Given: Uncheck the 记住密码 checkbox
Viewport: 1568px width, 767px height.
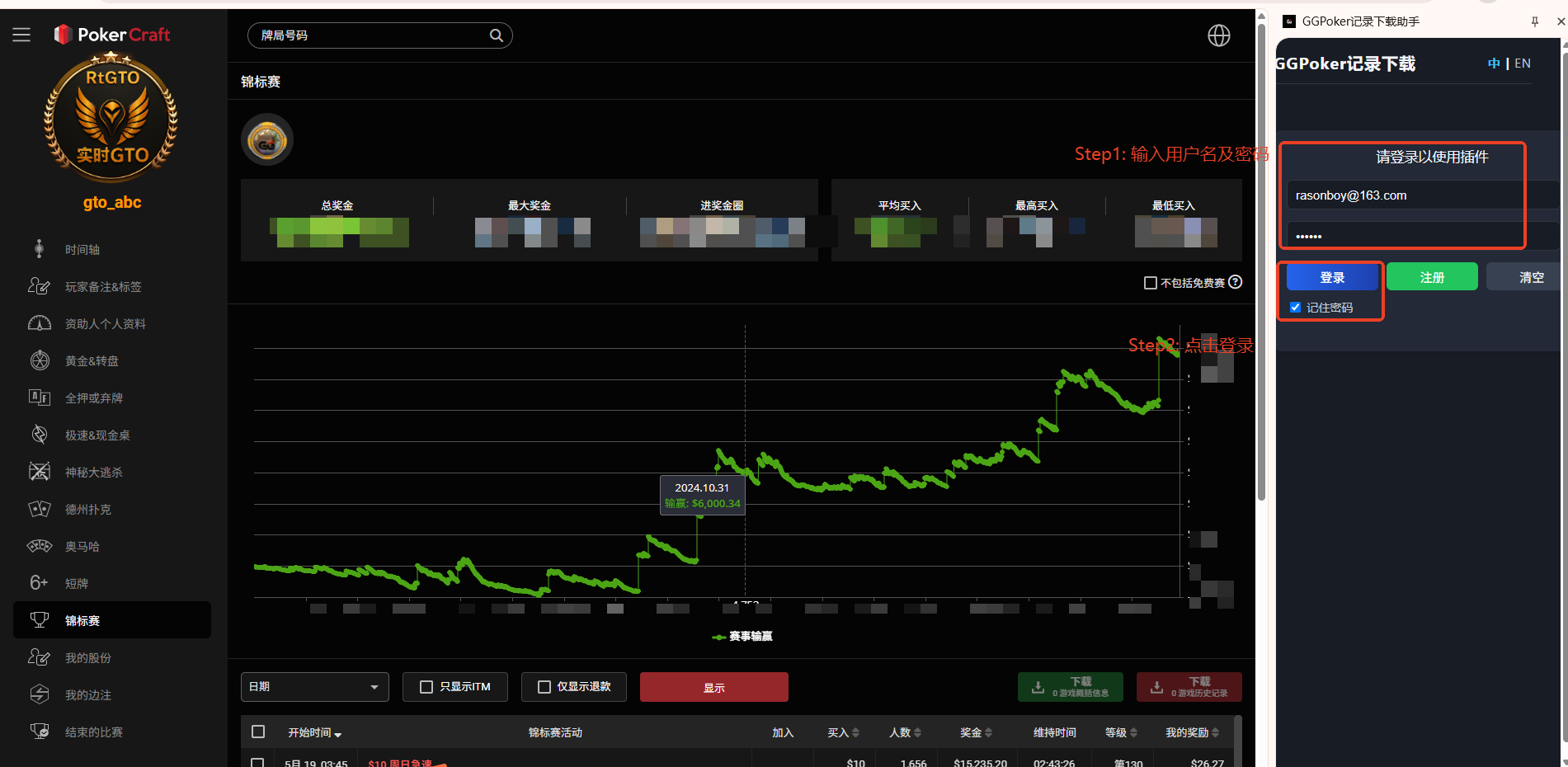Looking at the screenshot, I should 1295,308.
